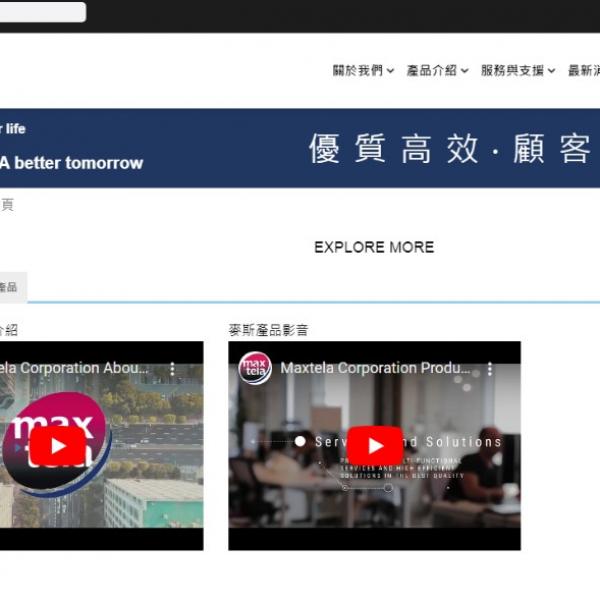
Task: Click the A better tomorrow banner text
Action: 72,163
